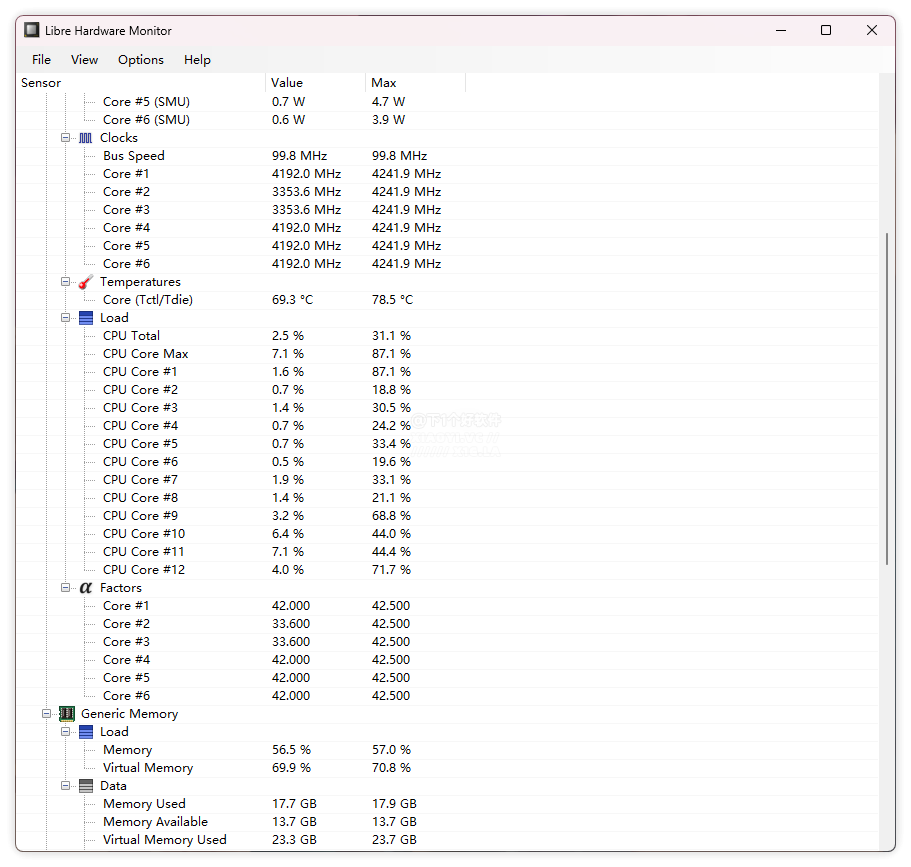This screenshot has width=911, height=867.
Task: Select the Memory Available row
Action: click(447, 822)
